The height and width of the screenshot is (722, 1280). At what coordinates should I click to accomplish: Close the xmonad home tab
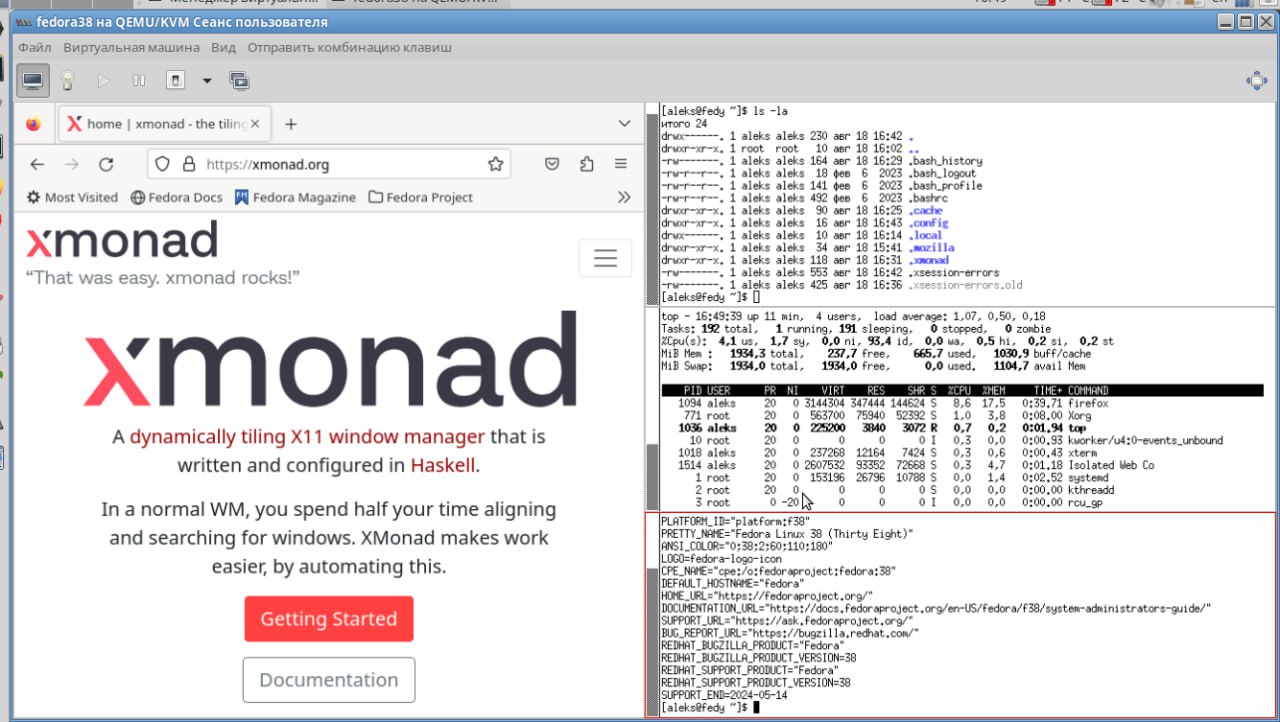(x=255, y=124)
